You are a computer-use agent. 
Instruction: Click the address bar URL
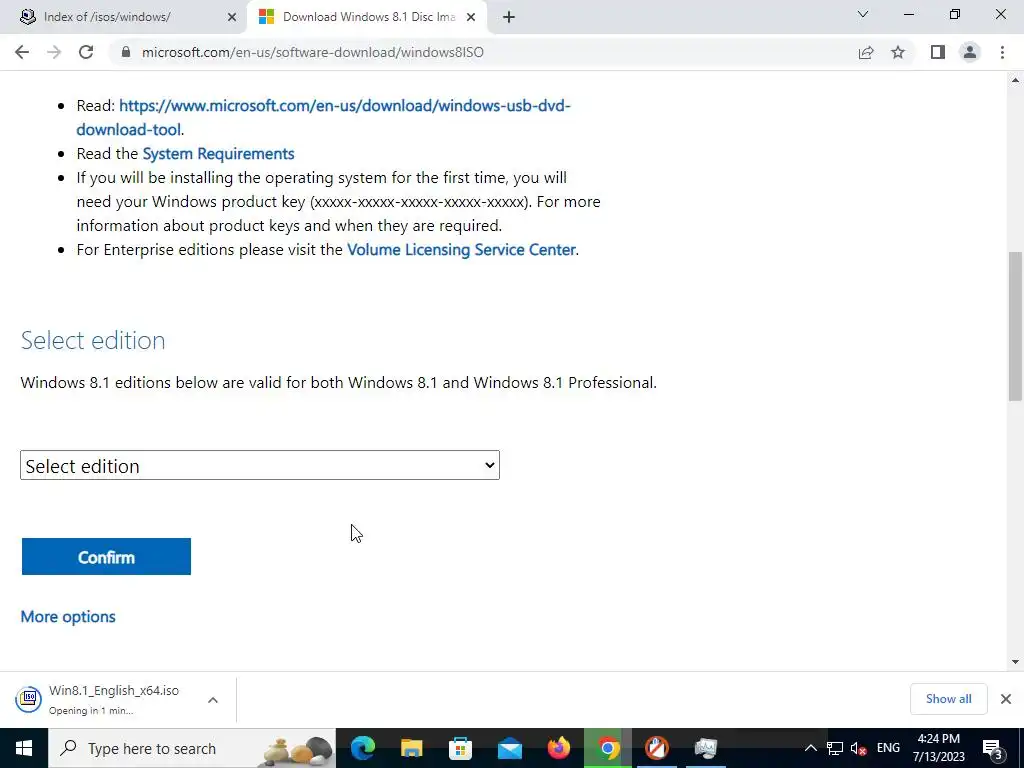click(313, 52)
